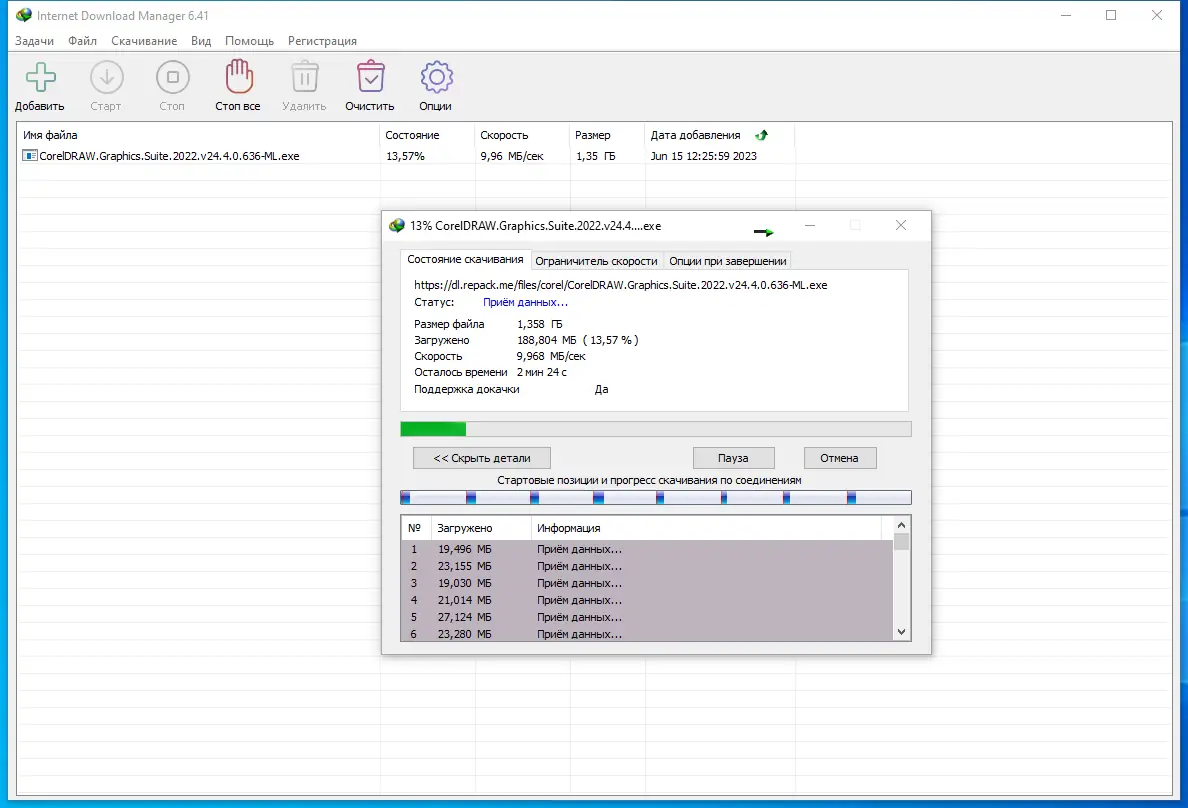This screenshot has width=1188, height=808.
Task: Select connection row 2 with 23,155 МБ
Action: pyautogui.click(x=647, y=566)
